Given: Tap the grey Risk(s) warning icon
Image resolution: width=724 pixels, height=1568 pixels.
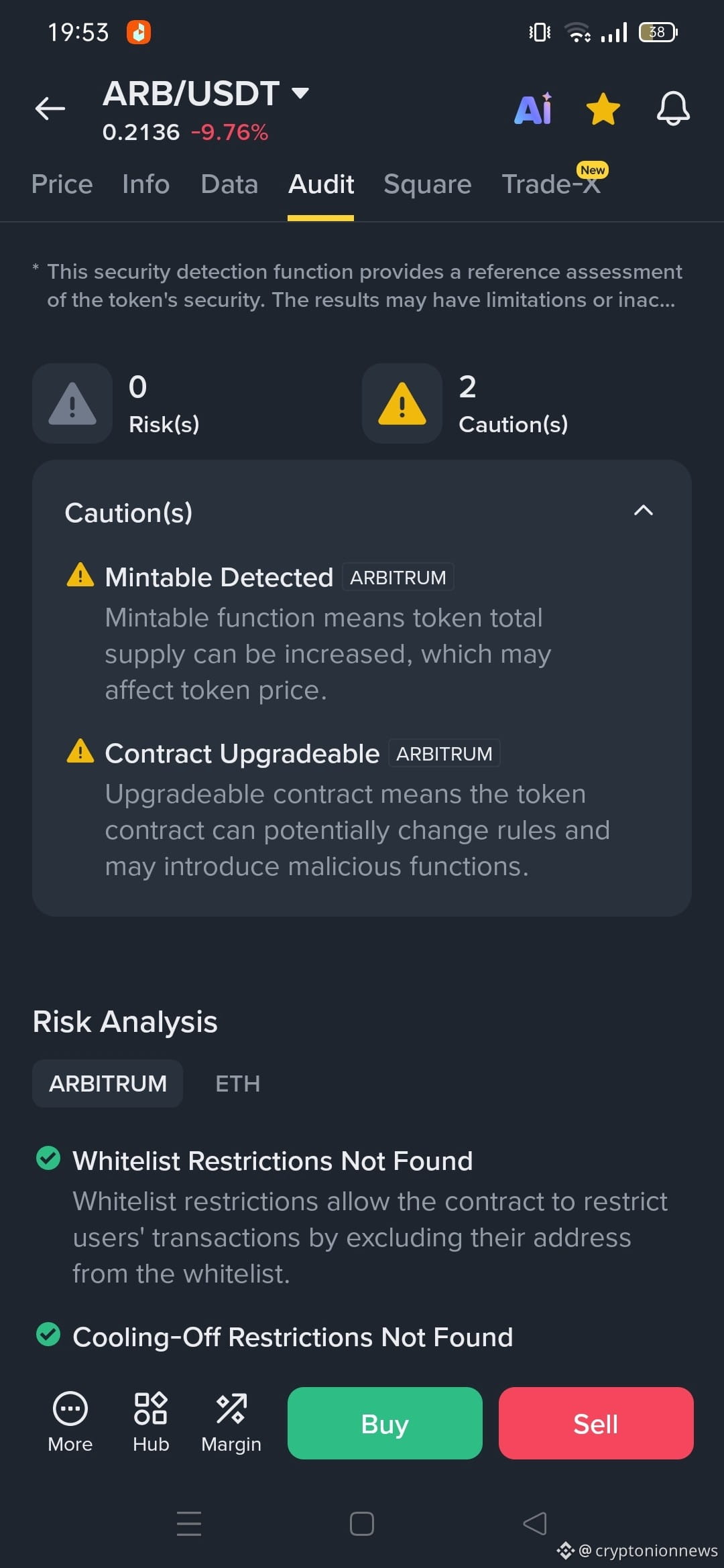Looking at the screenshot, I should [x=72, y=403].
